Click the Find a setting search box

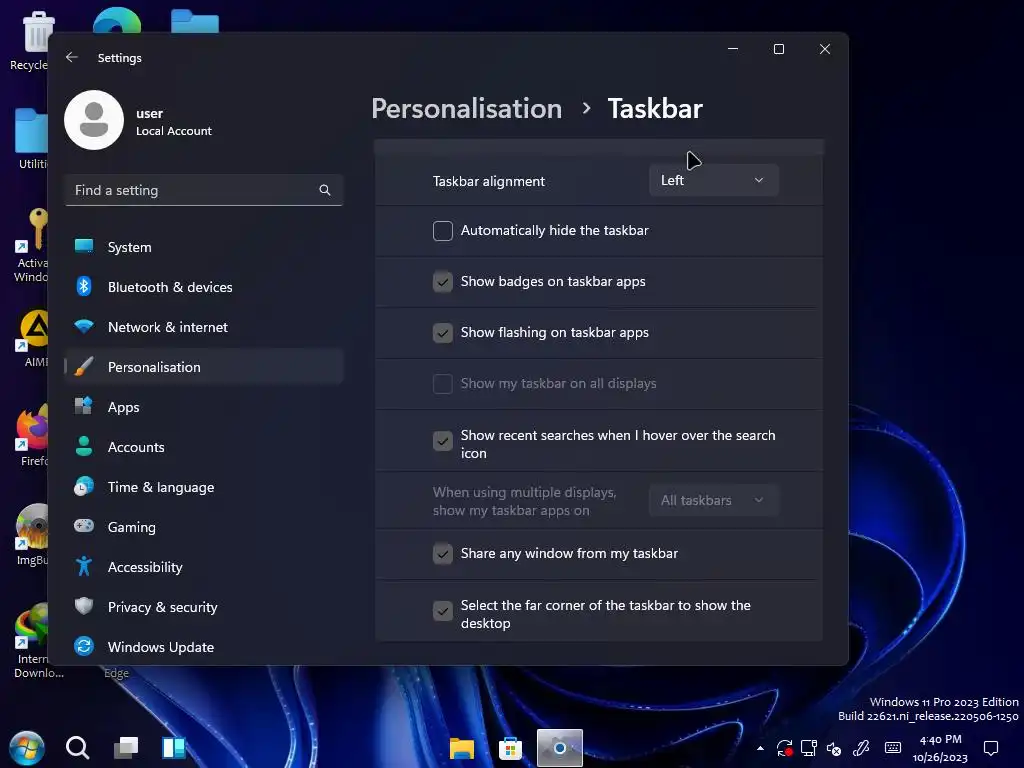204,190
